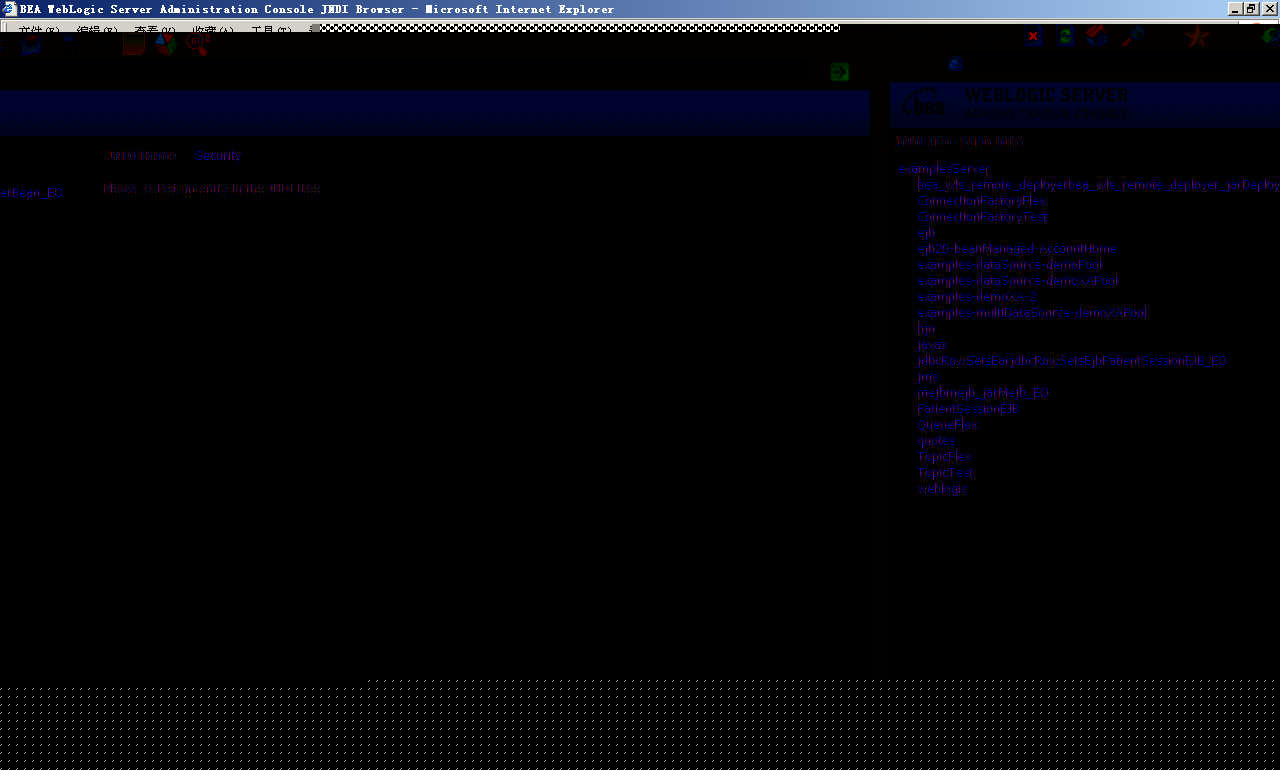Viewport: 1280px width, 770px height.
Task: Click the Stop loading icon
Action: (1033, 36)
